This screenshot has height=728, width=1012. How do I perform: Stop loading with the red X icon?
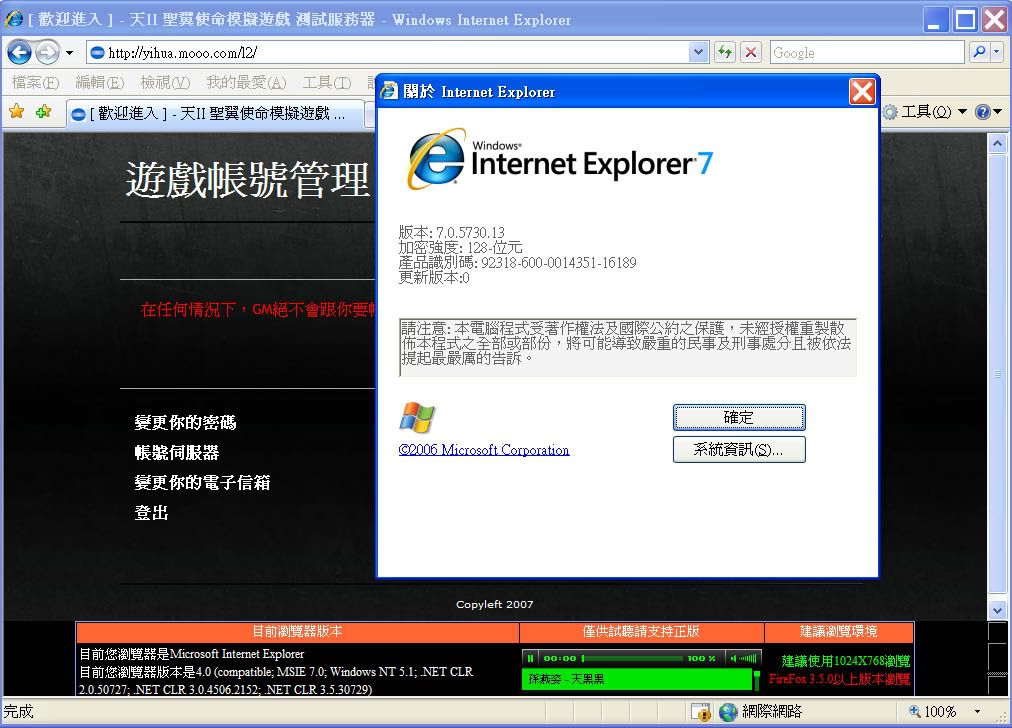[751, 52]
